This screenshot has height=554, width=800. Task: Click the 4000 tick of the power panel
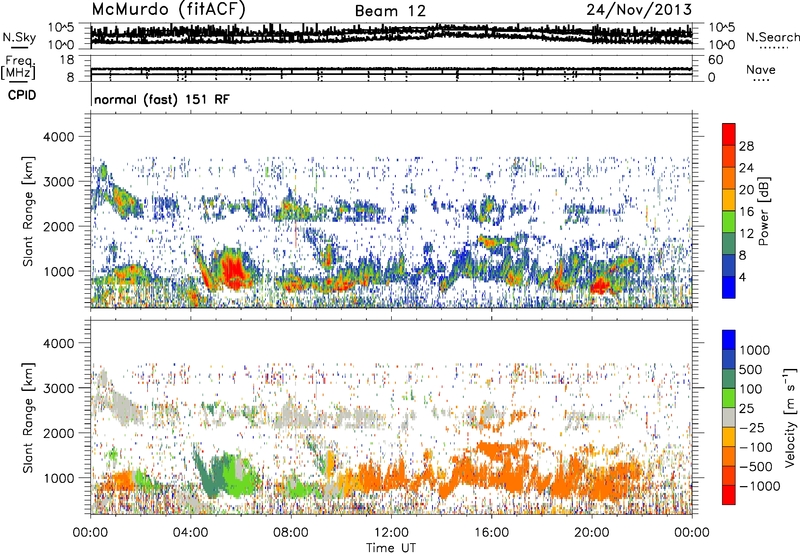coord(58,137)
